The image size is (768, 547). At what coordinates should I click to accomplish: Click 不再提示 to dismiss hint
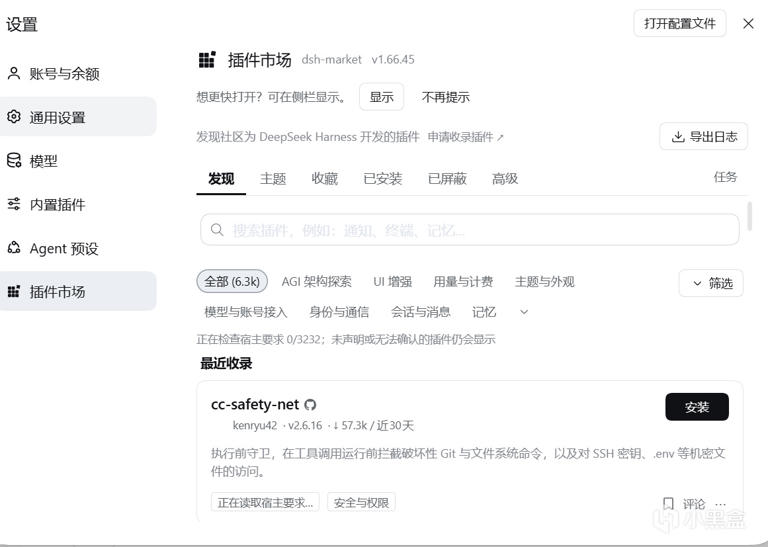pos(445,97)
